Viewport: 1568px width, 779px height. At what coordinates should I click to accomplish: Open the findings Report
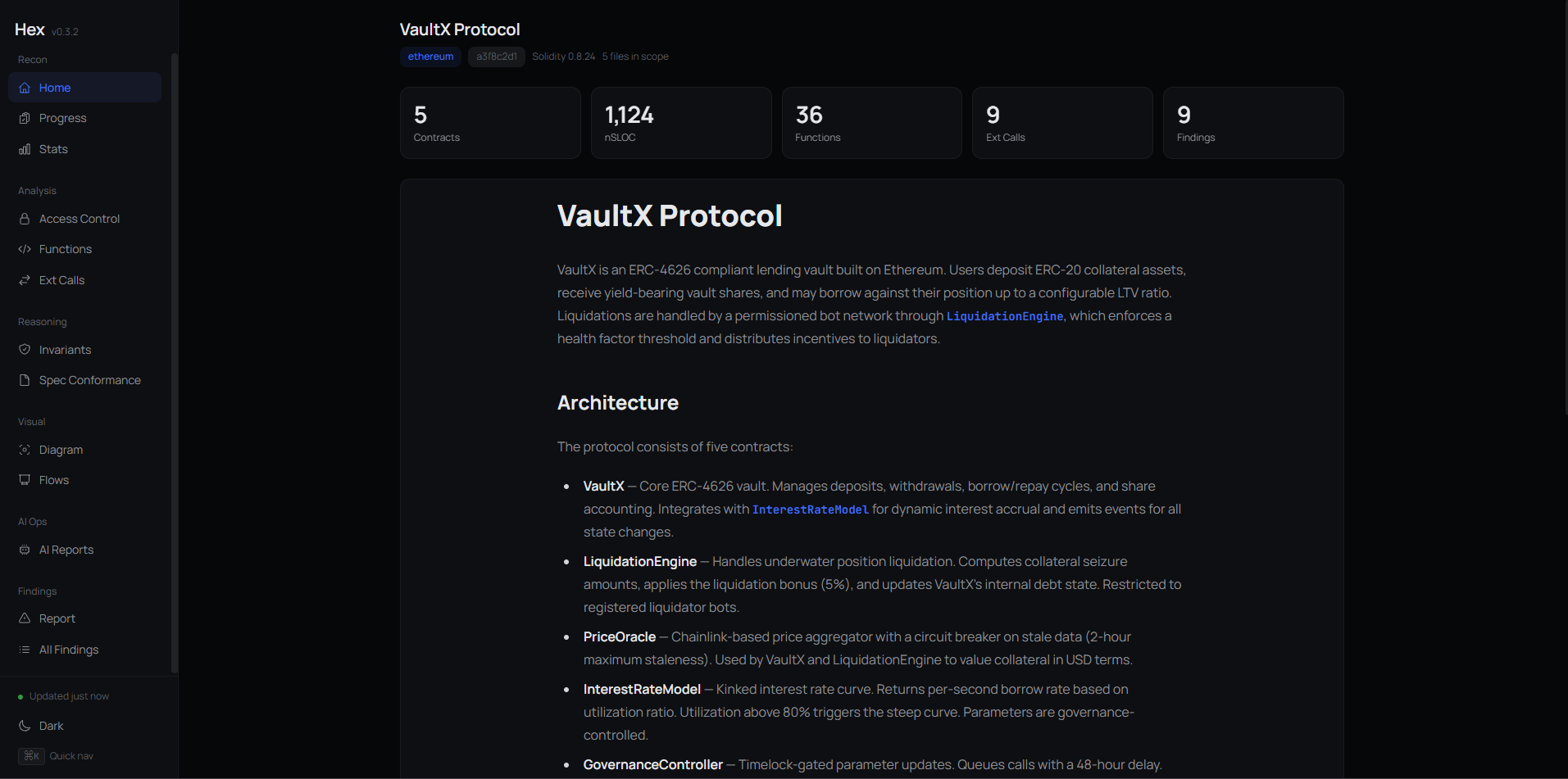coord(57,618)
